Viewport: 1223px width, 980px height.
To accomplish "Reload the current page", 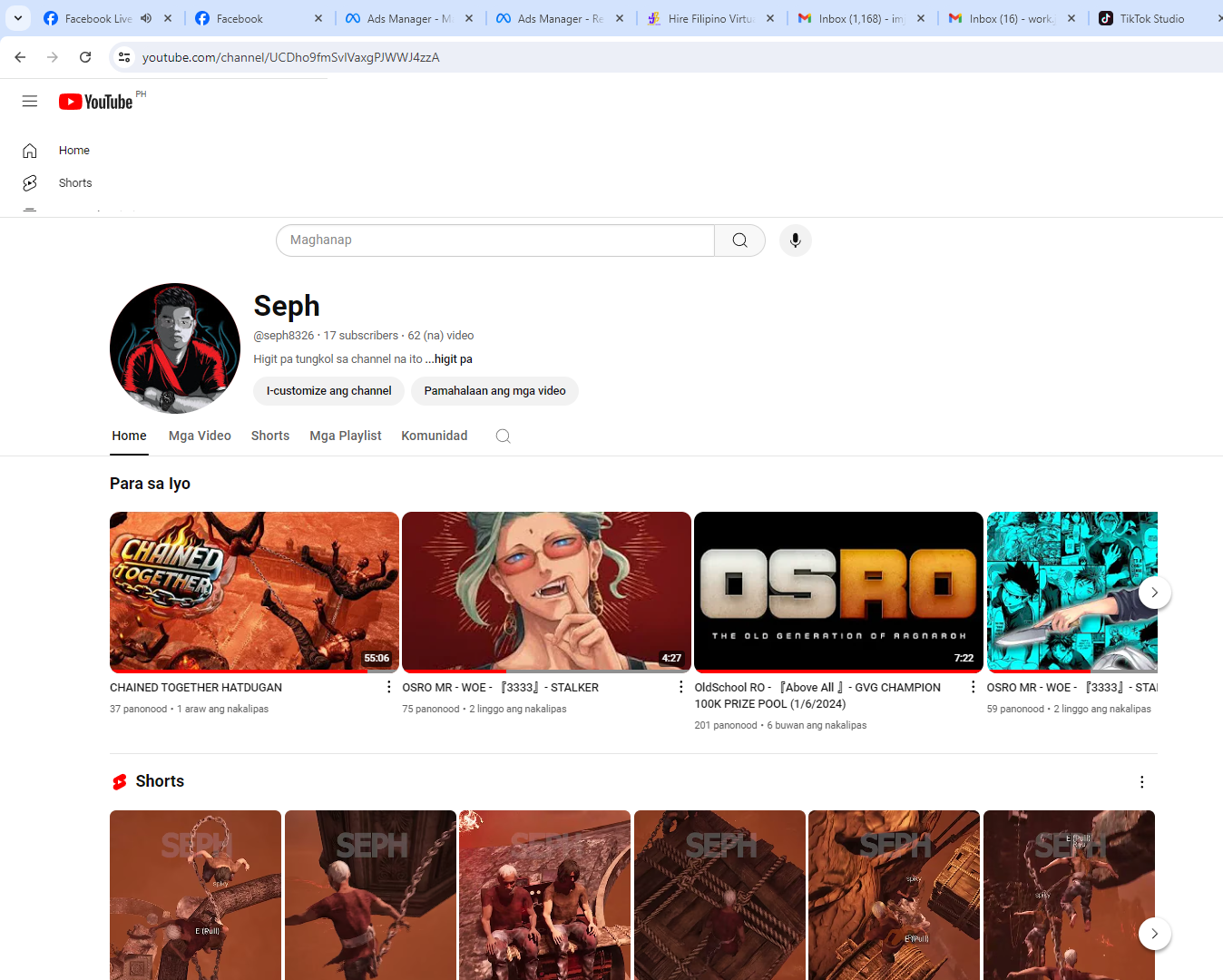I will 85,57.
